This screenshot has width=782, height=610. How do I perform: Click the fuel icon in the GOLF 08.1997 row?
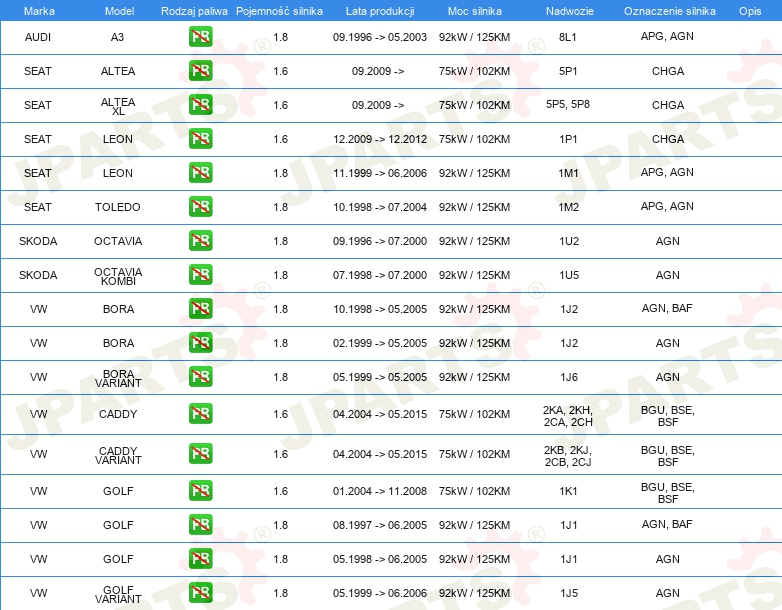200,524
